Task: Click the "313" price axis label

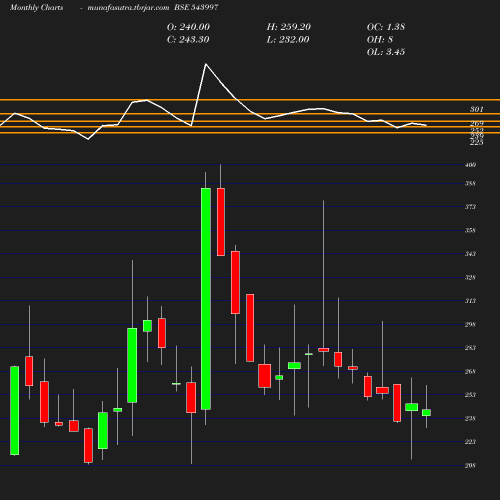Action: (470, 301)
